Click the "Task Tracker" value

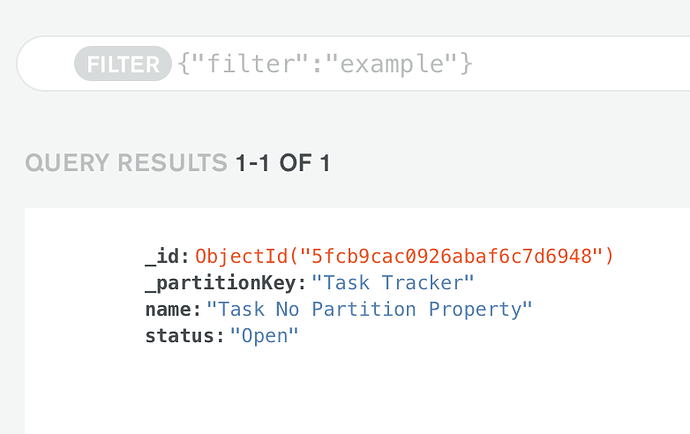click(393, 283)
